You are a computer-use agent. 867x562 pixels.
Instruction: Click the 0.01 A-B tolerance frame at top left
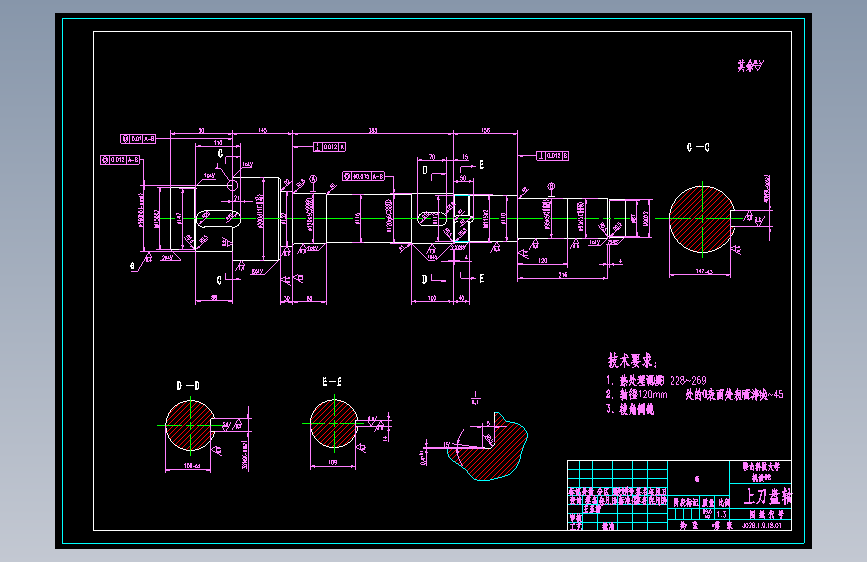point(138,138)
